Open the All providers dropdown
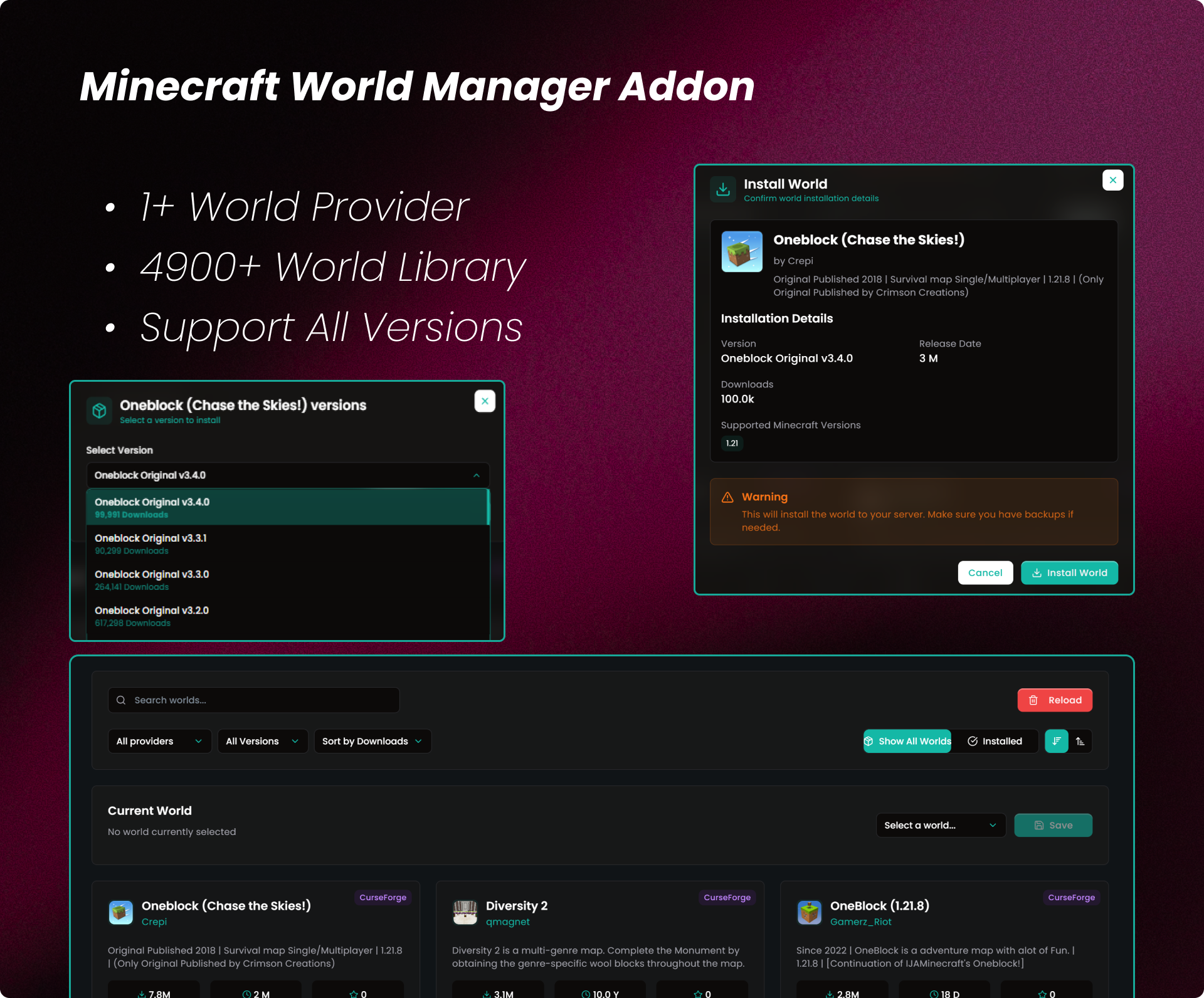The width and height of the screenshot is (1204, 998). pyautogui.click(x=159, y=741)
